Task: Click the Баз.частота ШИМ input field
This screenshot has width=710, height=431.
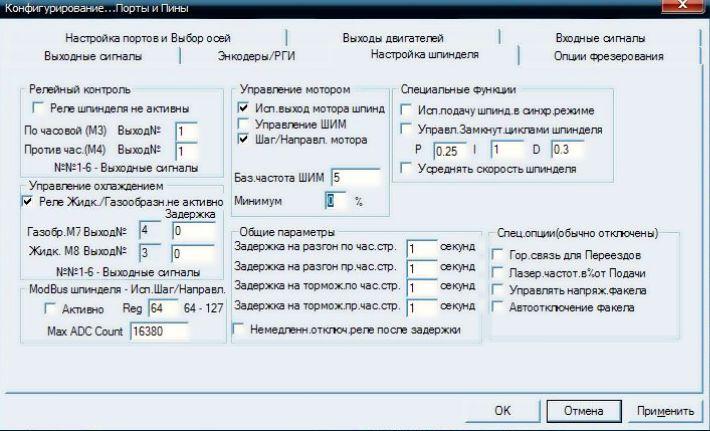Action: click(357, 177)
